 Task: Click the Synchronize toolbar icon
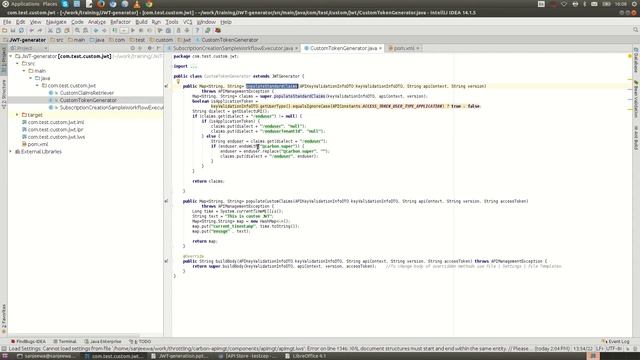(x=21, y=30)
